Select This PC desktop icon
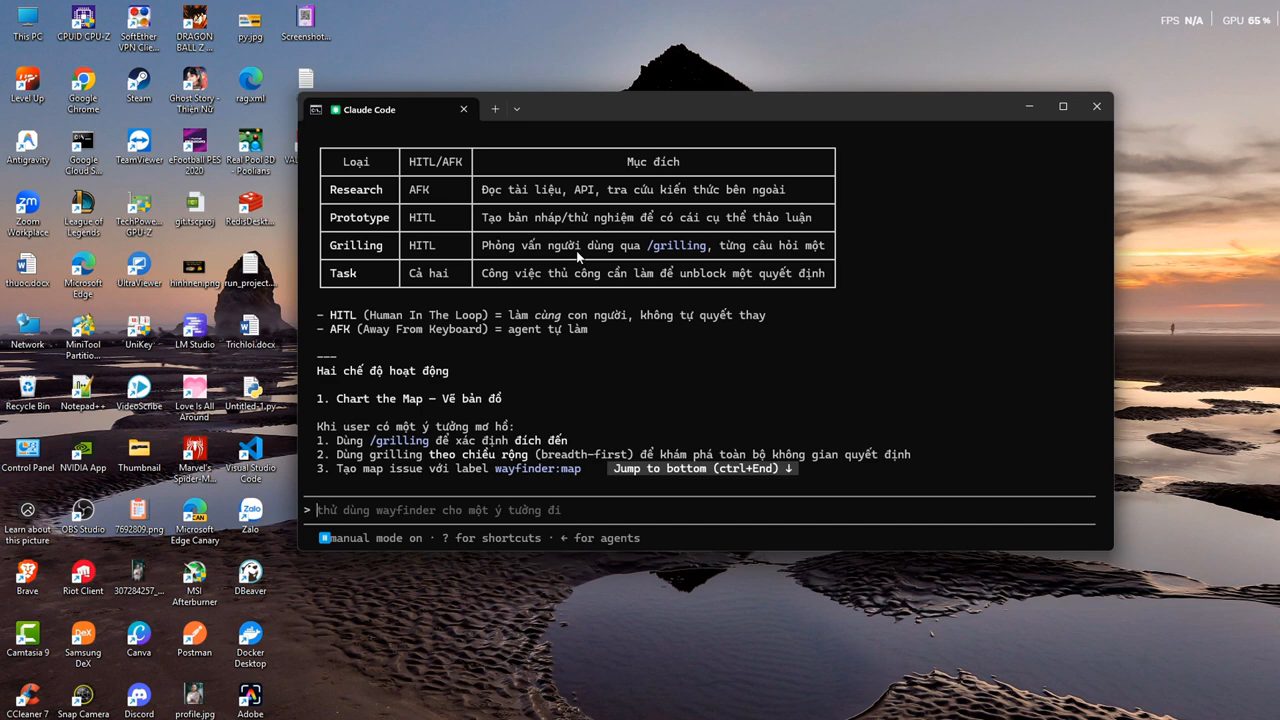This screenshot has height=720, width=1280. pyautogui.click(x=27, y=24)
